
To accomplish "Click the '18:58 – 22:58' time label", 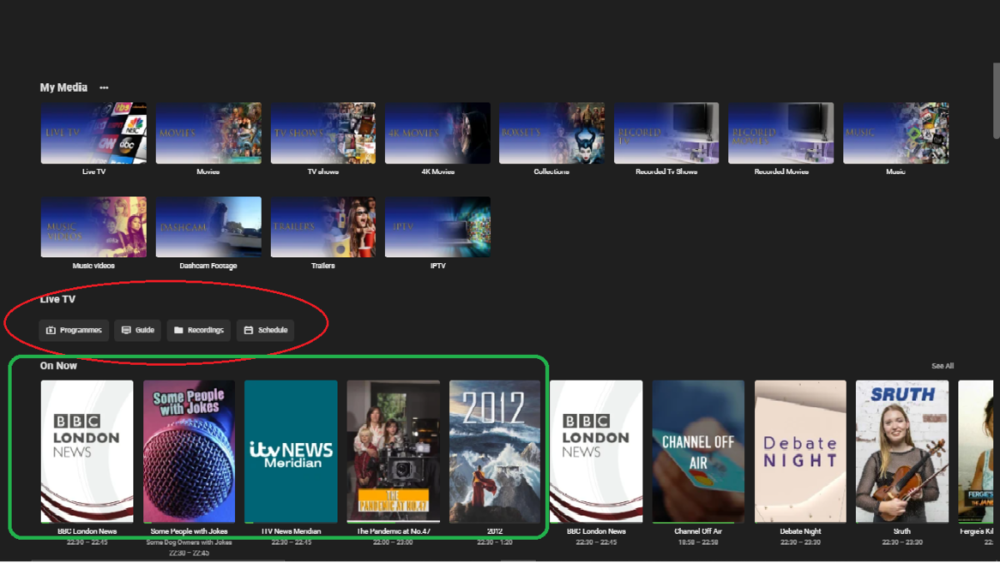I will tap(698, 542).
